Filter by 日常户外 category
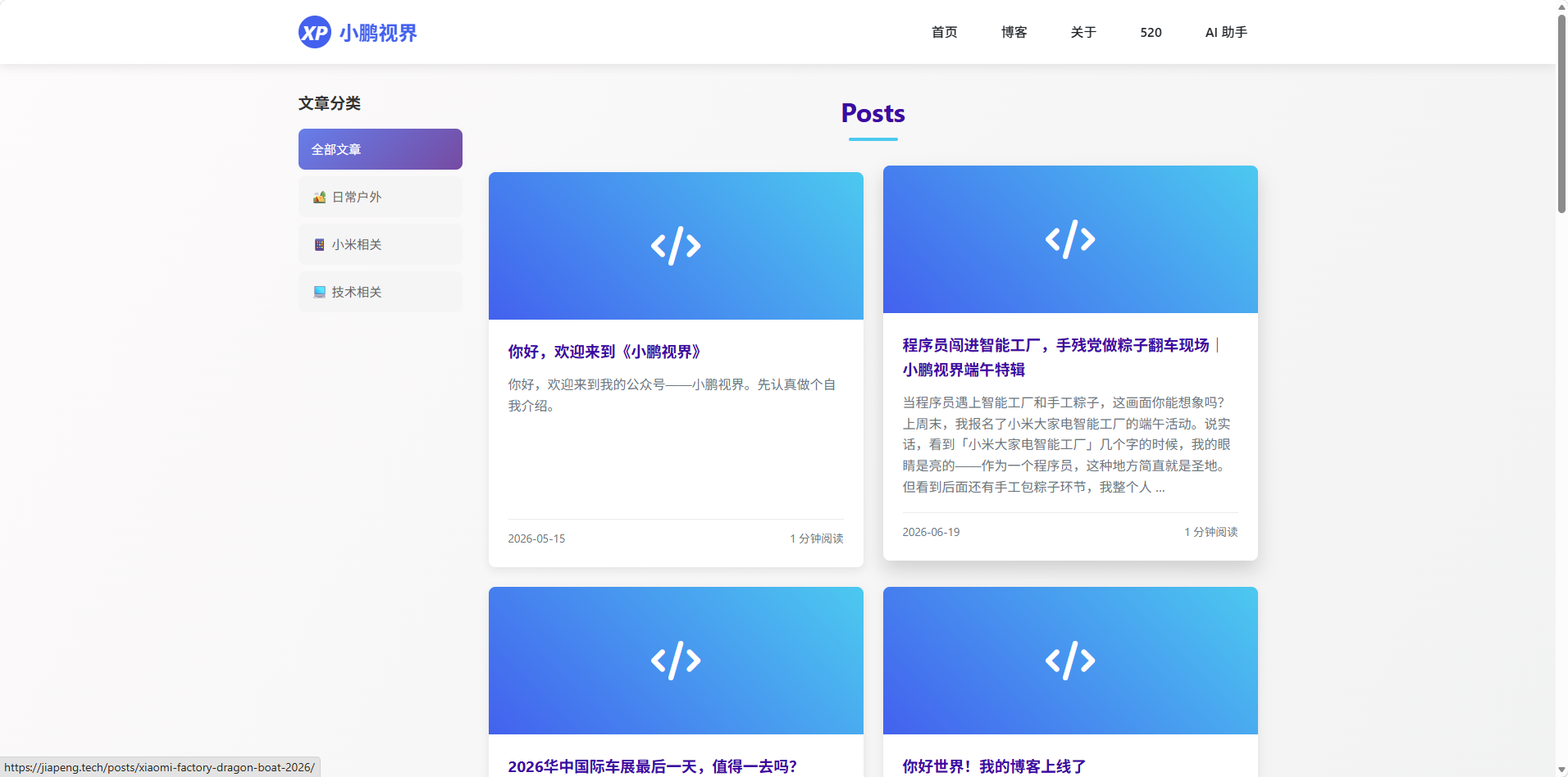The width and height of the screenshot is (1568, 777). tap(381, 197)
